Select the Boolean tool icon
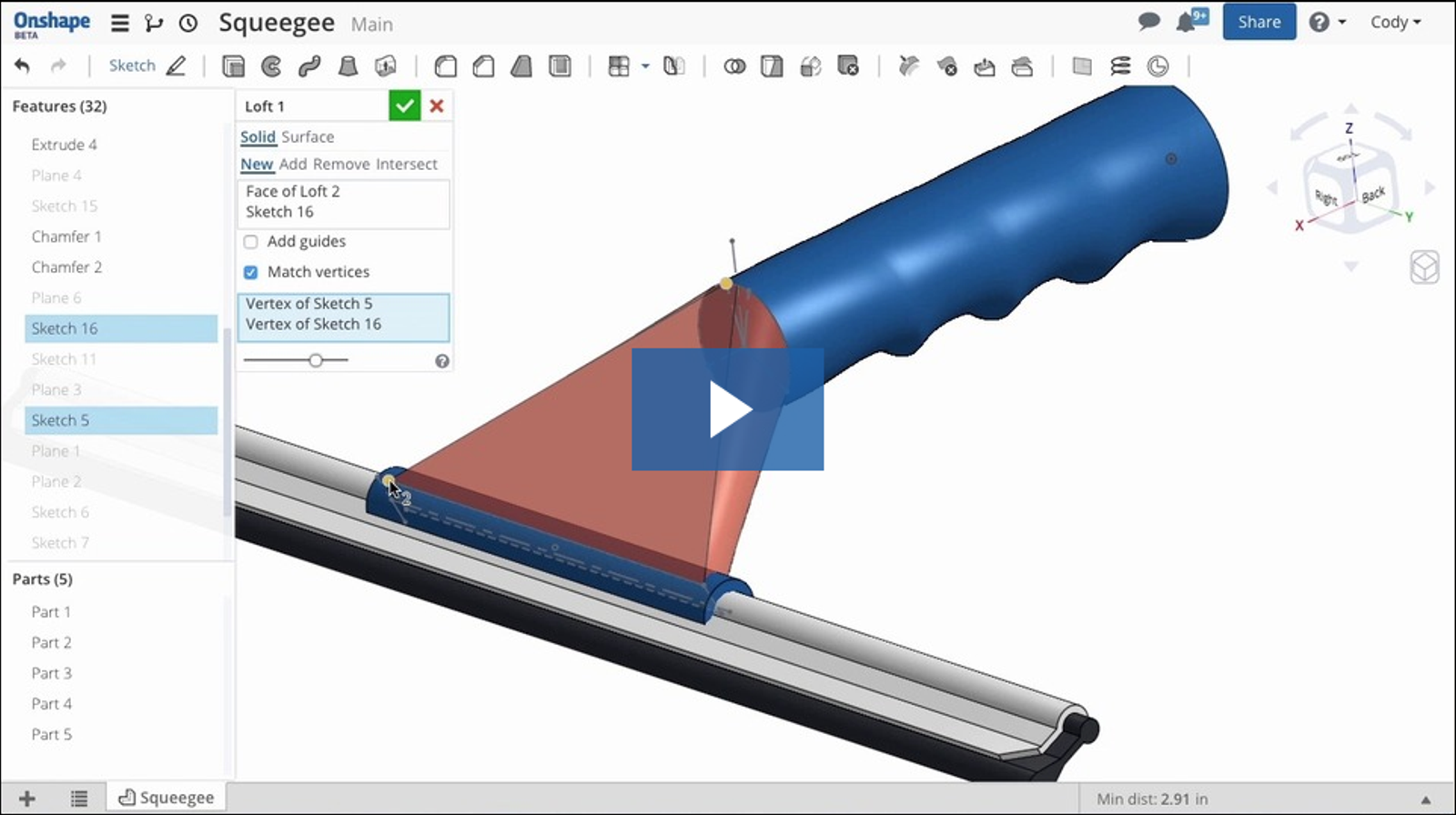Viewport: 1456px width, 815px height. pos(734,65)
